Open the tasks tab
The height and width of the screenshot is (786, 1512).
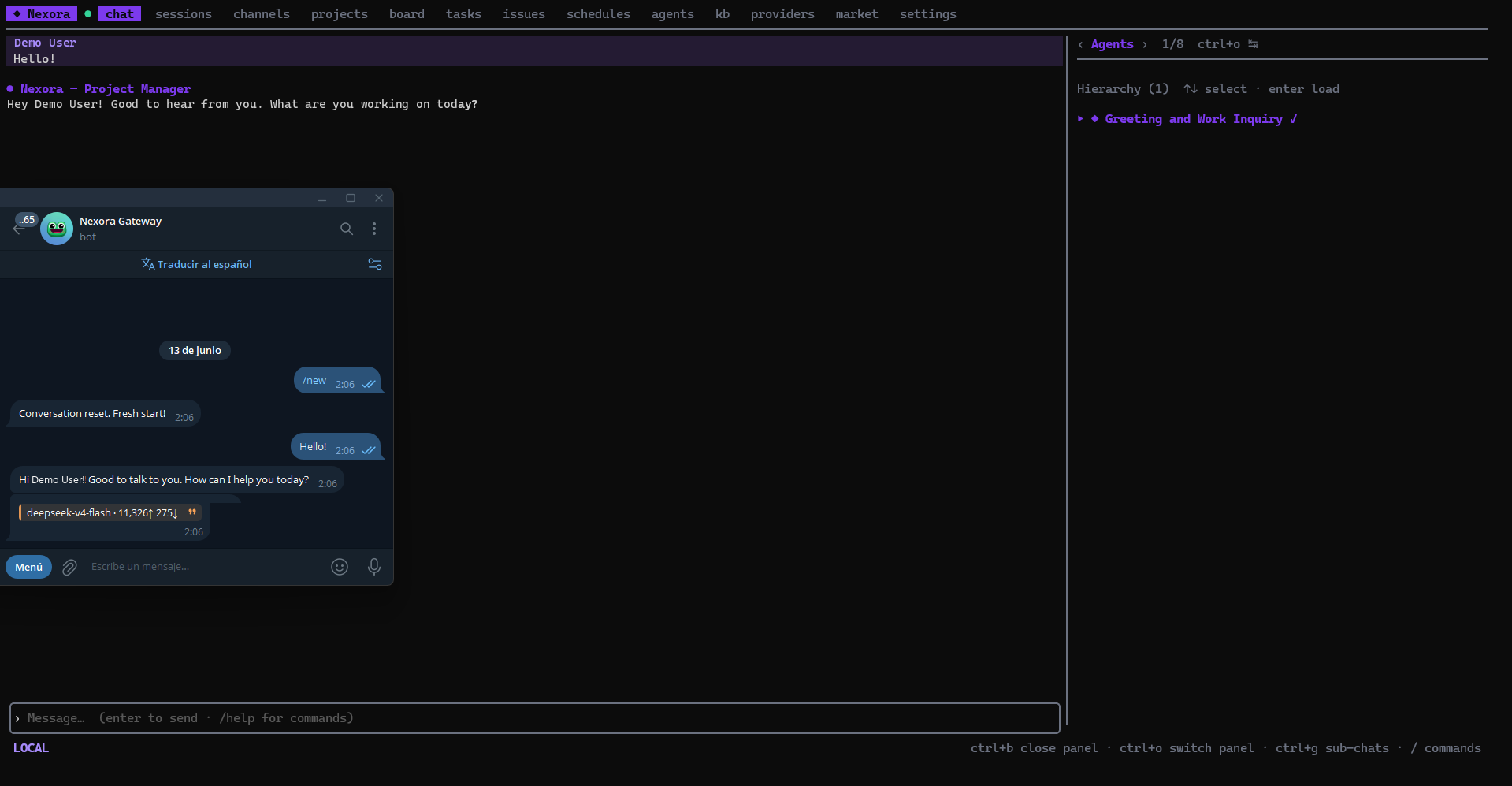point(463,14)
